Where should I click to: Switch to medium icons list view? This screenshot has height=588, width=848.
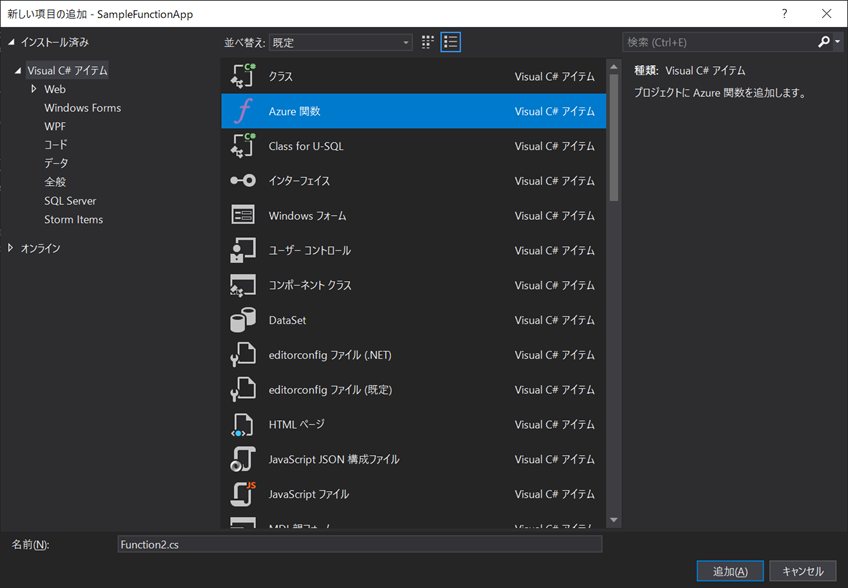[450, 42]
